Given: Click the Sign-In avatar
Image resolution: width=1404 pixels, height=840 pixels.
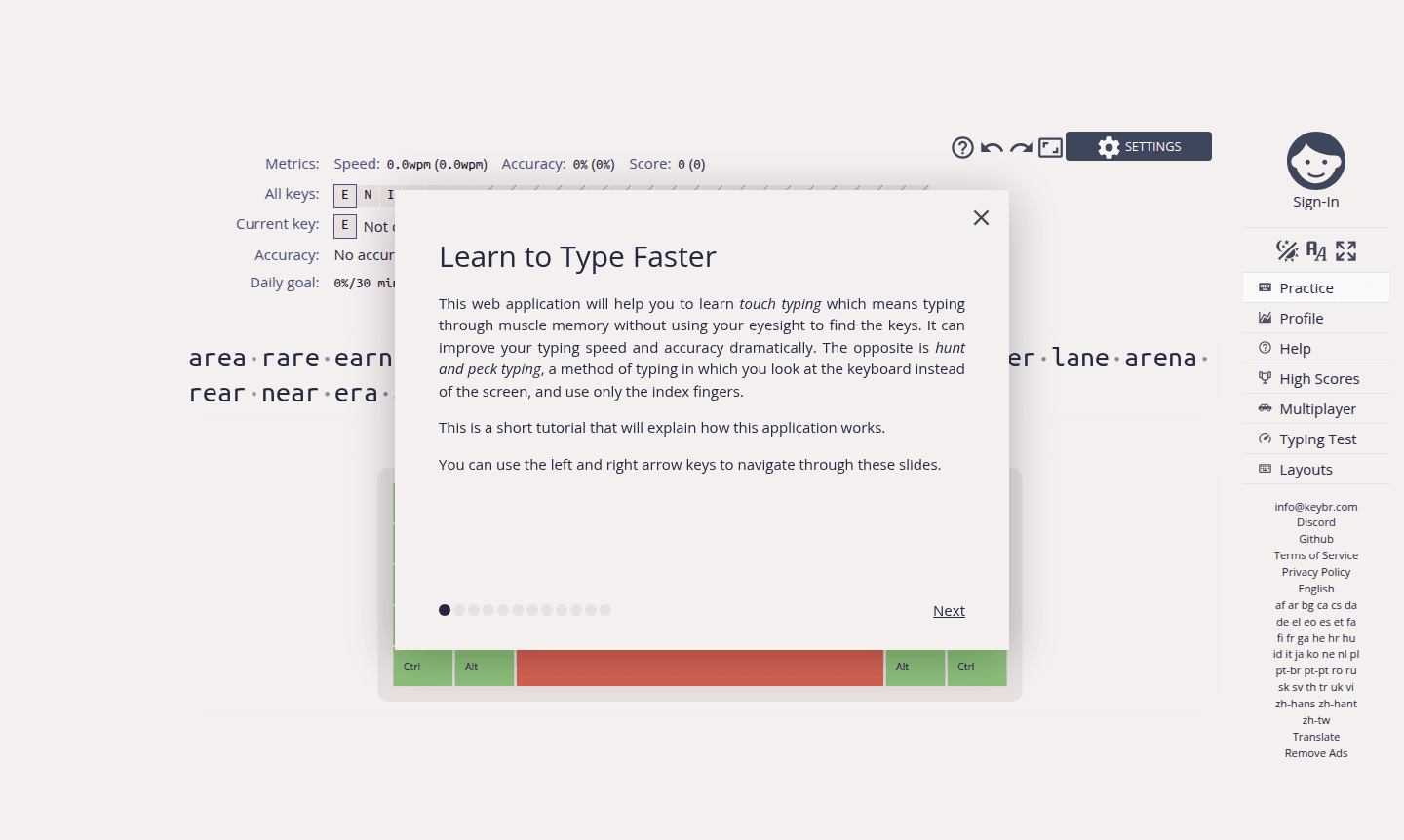Looking at the screenshot, I should click(1315, 162).
